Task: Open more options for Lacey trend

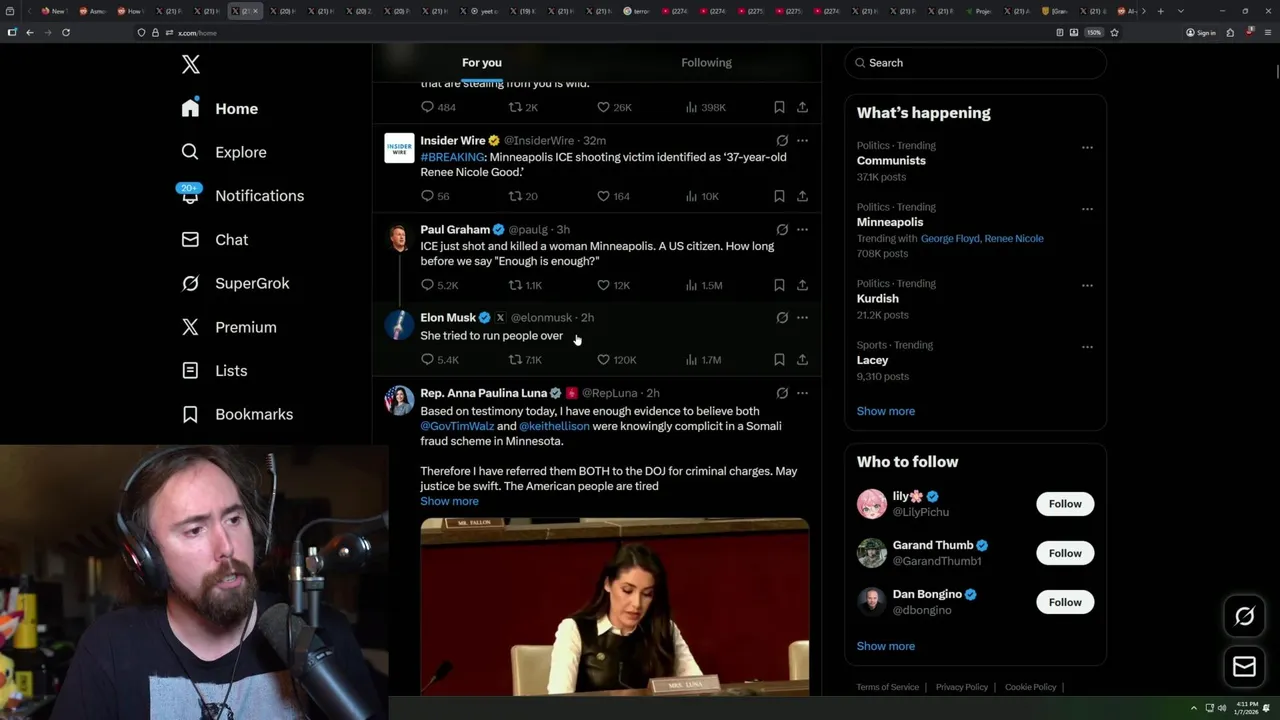Action: coord(1087,347)
